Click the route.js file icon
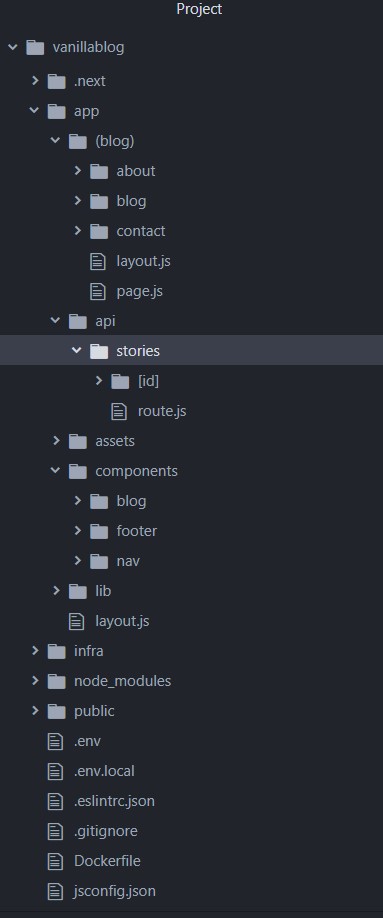Viewport: 383px width, 918px height. click(x=119, y=411)
